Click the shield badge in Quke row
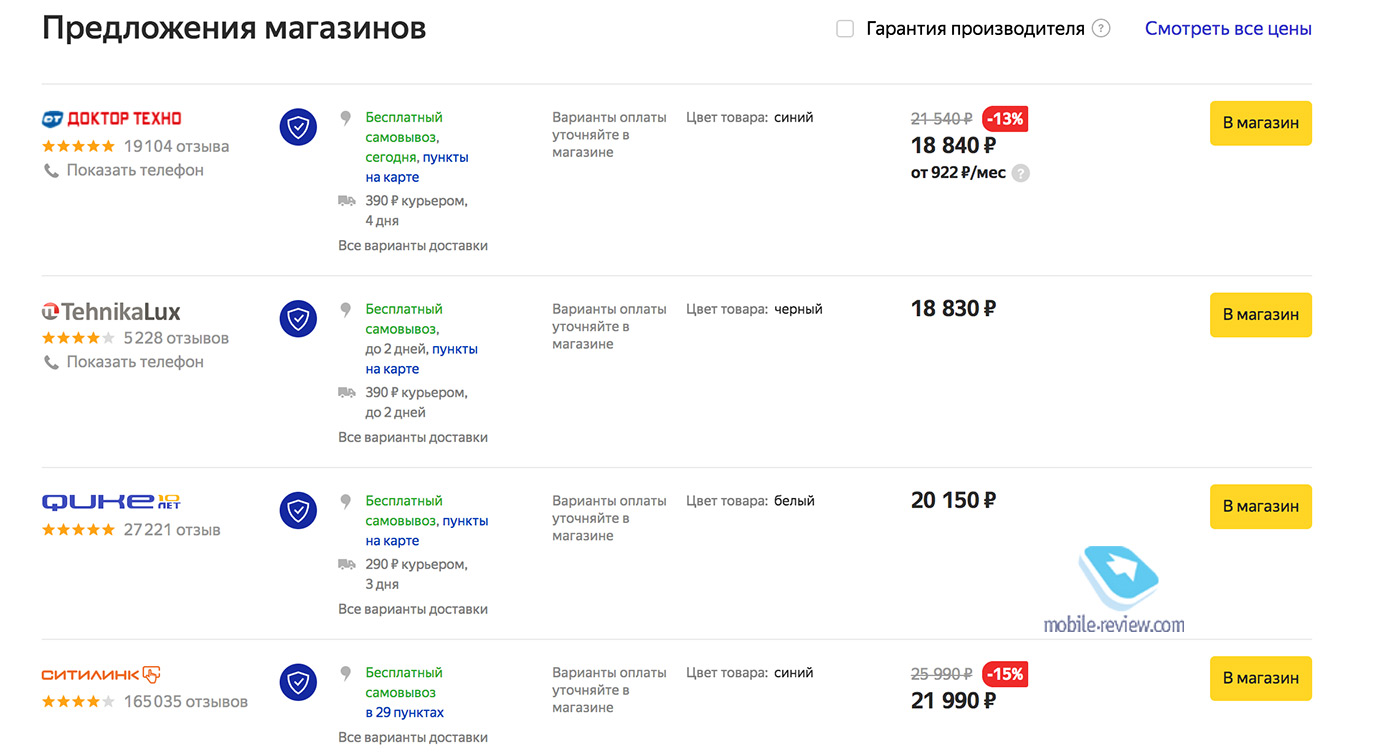Image resolution: width=1400 pixels, height=752 pixels. coord(298,510)
